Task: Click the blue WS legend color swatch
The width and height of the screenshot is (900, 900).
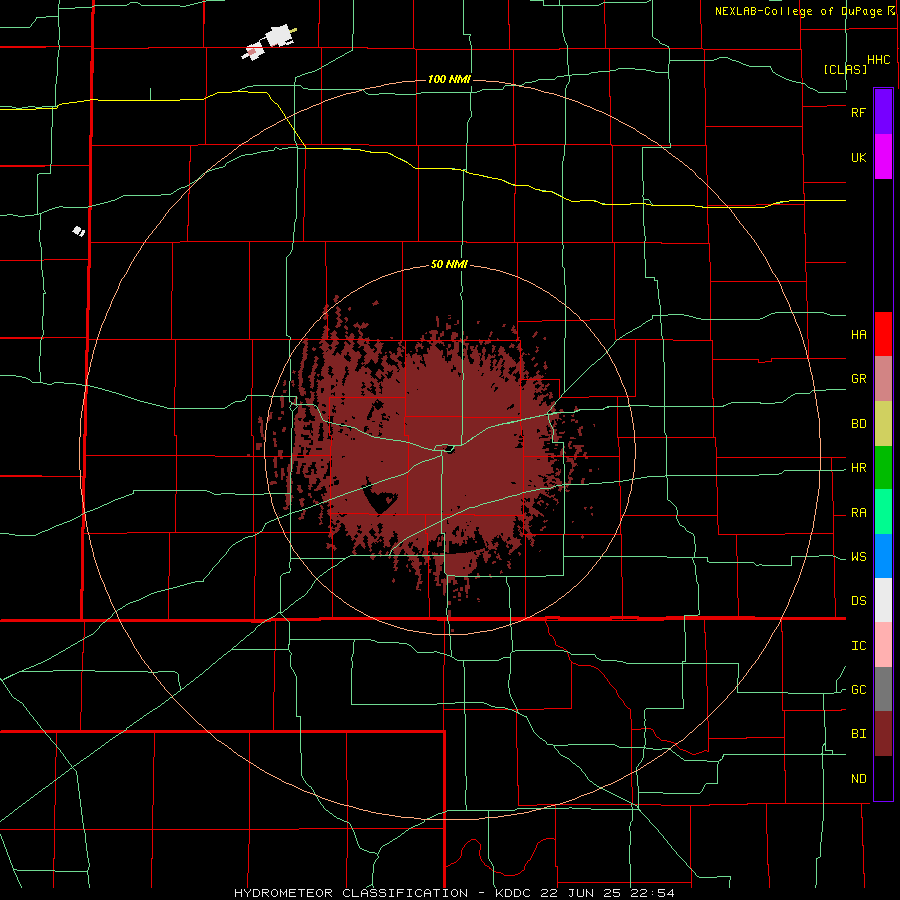Action: [883, 556]
